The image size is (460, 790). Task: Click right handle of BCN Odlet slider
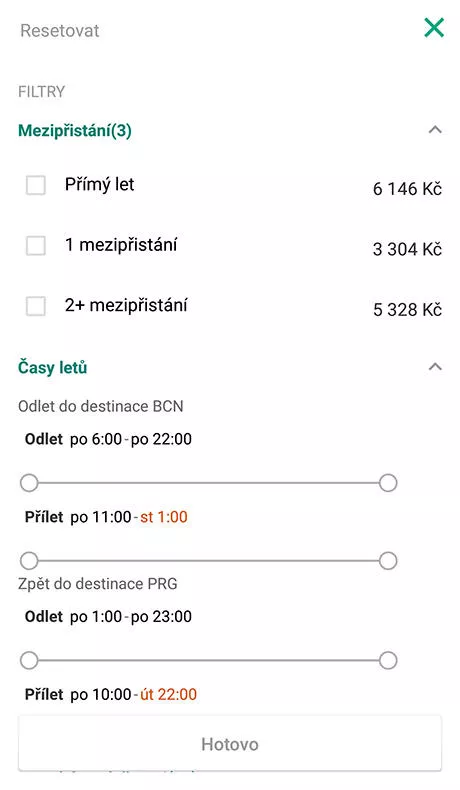click(x=388, y=483)
